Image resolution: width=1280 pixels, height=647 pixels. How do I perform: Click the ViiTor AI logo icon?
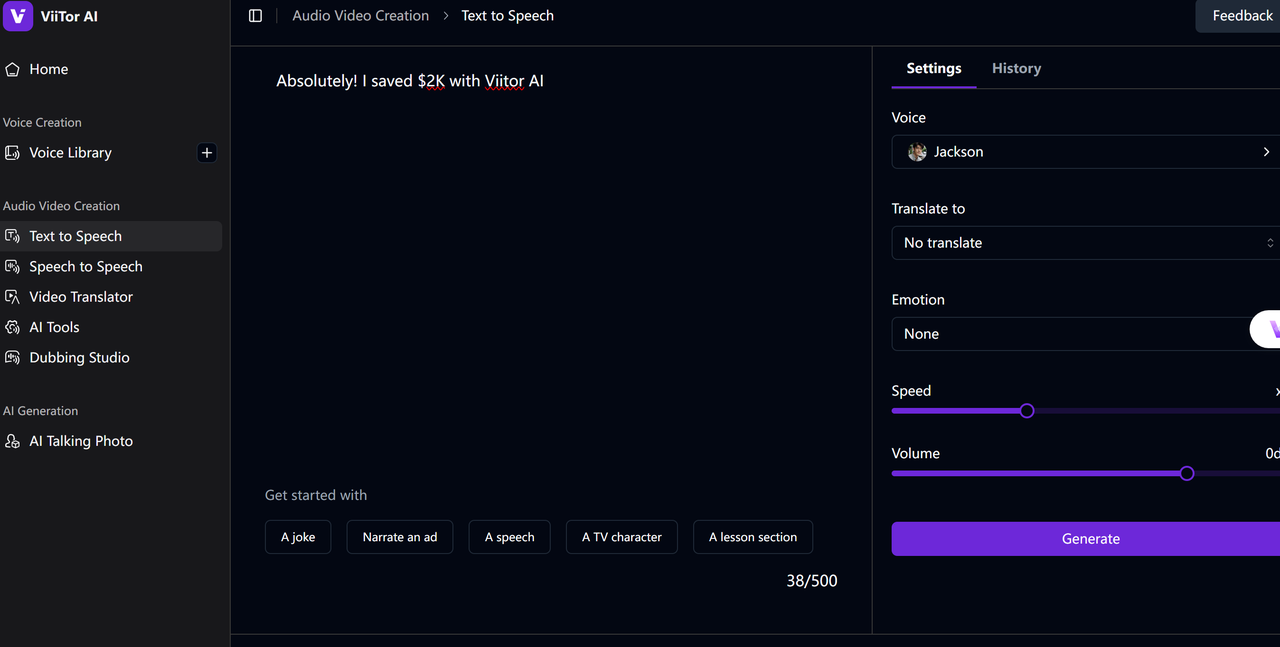point(18,16)
